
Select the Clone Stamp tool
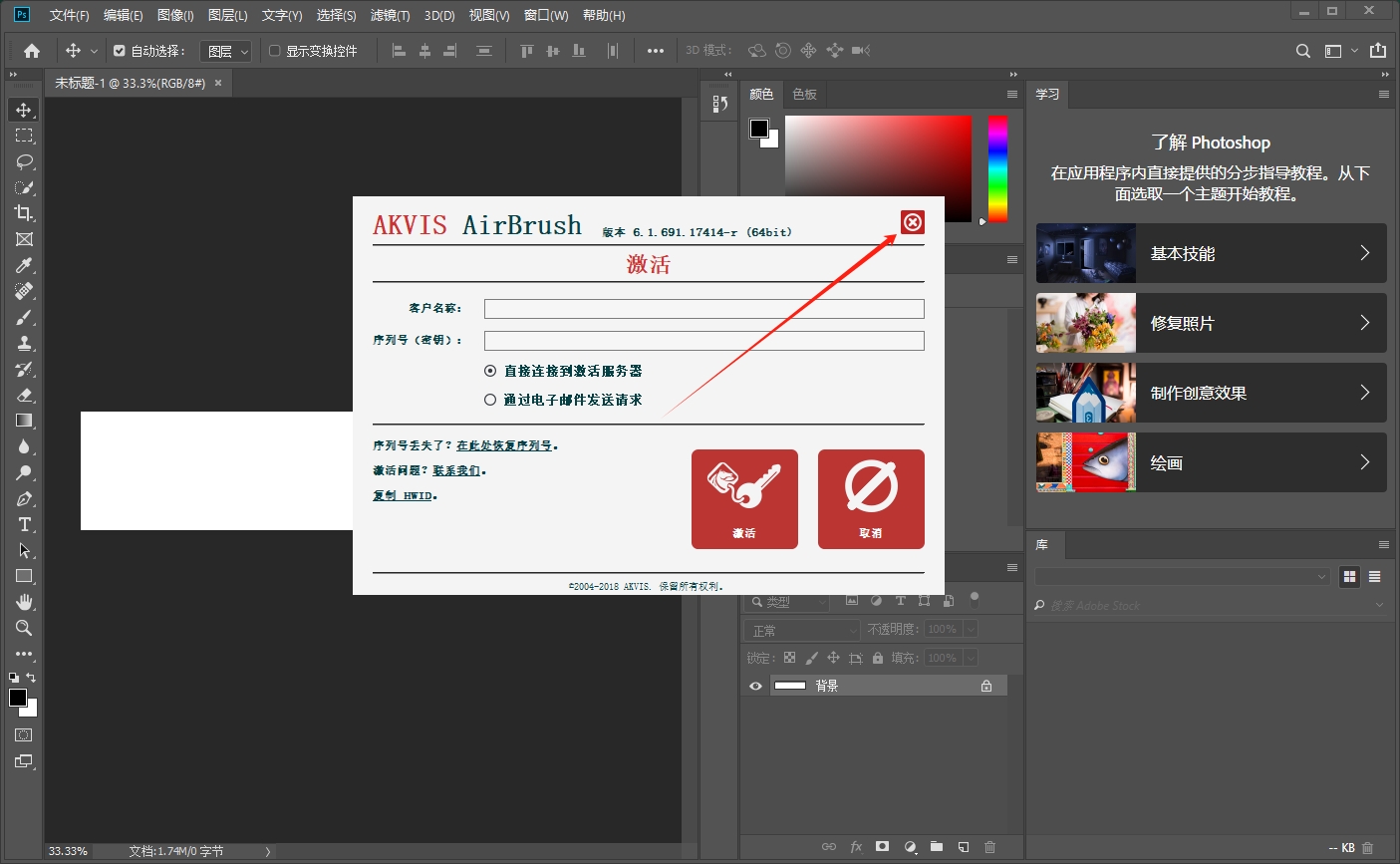(24, 343)
